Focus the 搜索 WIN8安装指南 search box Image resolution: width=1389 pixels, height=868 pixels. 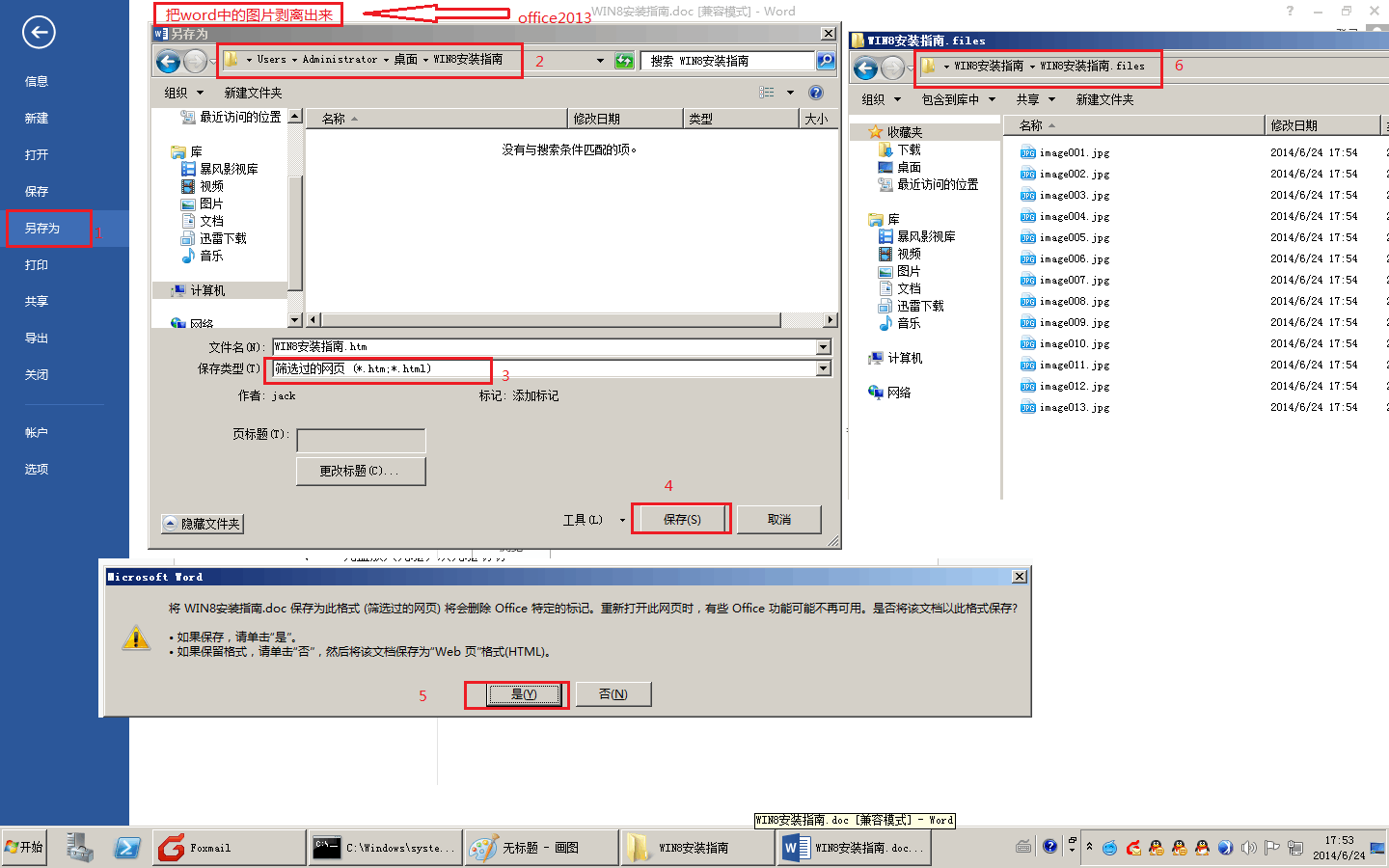coord(728,61)
